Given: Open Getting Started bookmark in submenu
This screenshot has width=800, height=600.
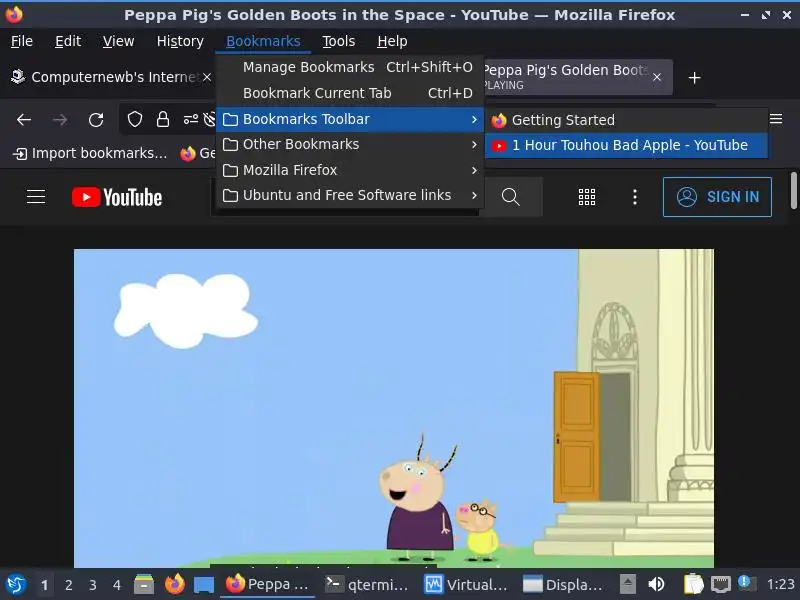Looking at the screenshot, I should 626,120.
